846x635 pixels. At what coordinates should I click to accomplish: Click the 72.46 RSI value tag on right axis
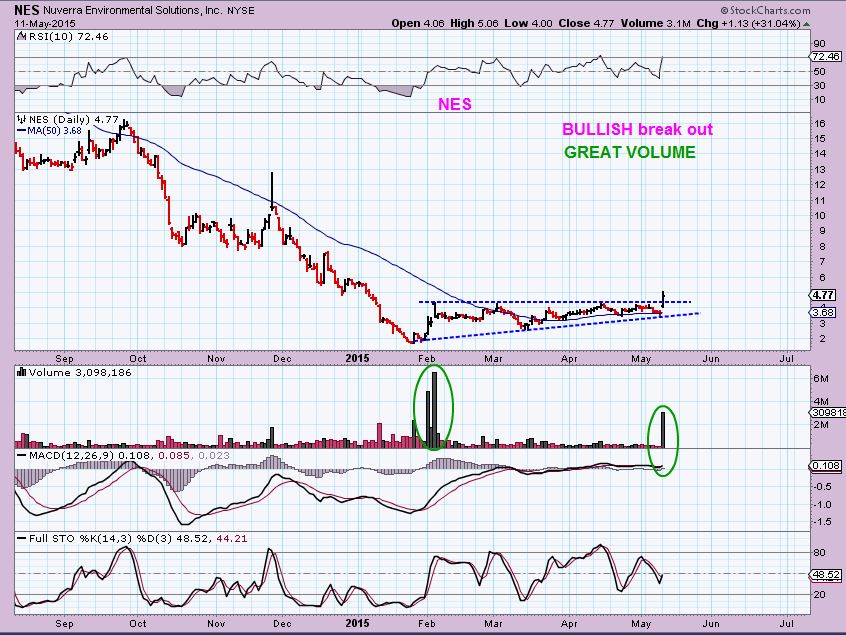coord(825,57)
